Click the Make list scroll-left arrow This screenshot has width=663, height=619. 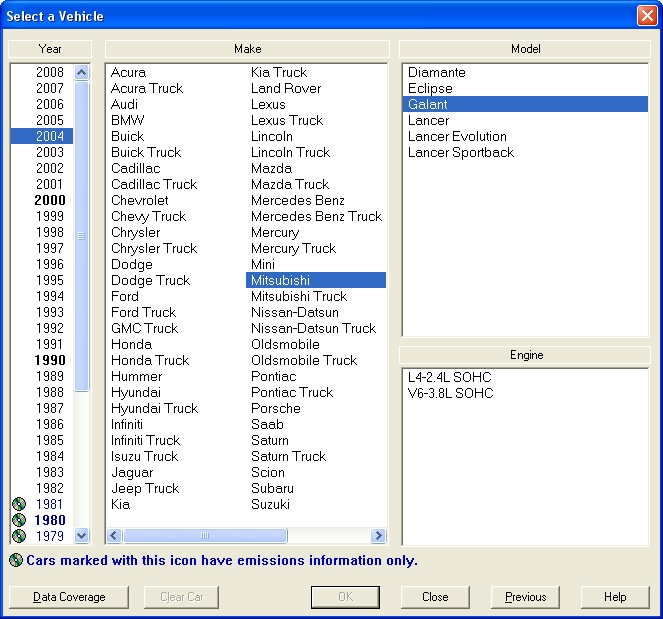coord(114,536)
